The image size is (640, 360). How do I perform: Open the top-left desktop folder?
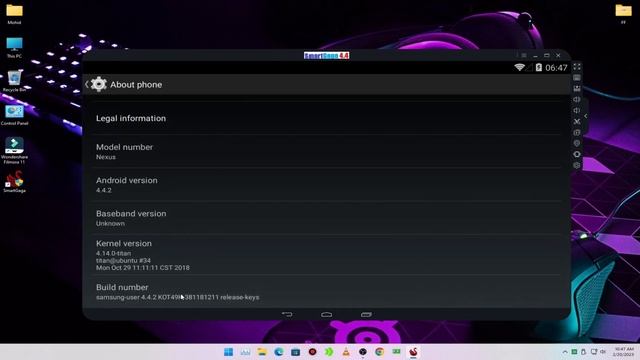14,14
